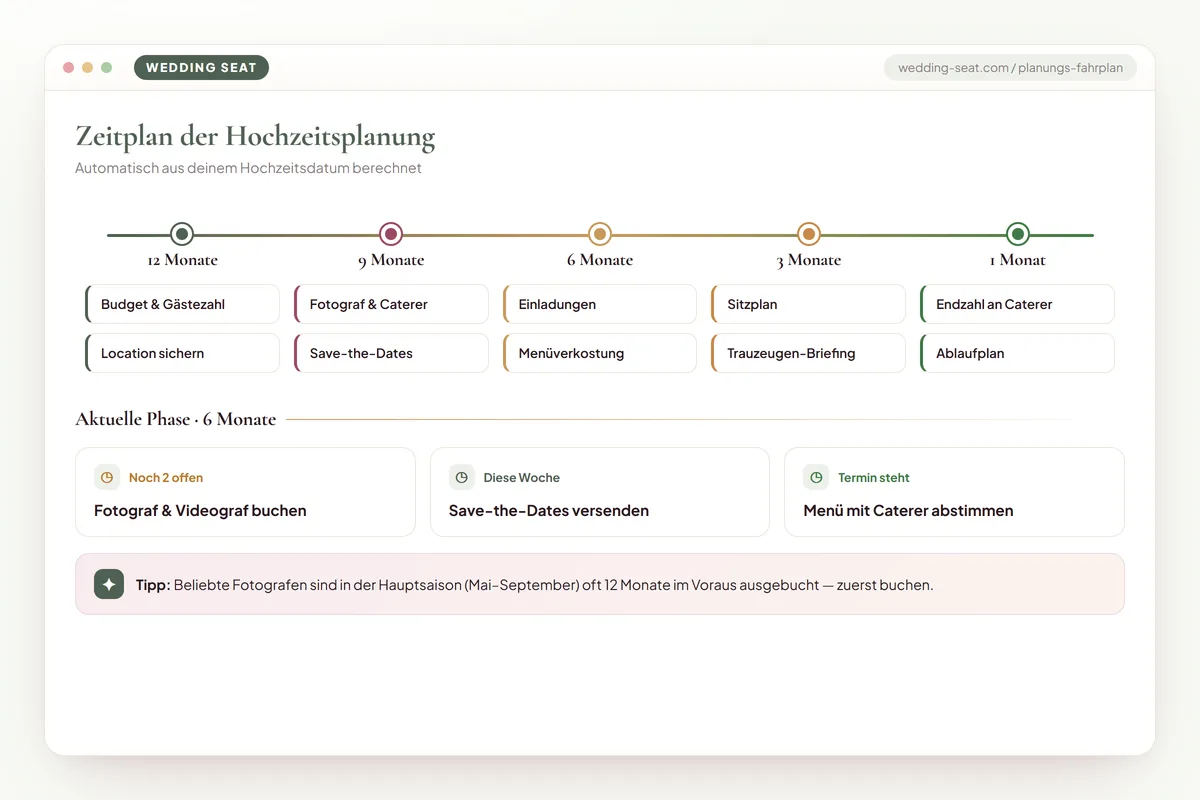Viewport: 1200px width, 800px height.
Task: Open the Save-the-Dates timeline task
Action: click(391, 353)
